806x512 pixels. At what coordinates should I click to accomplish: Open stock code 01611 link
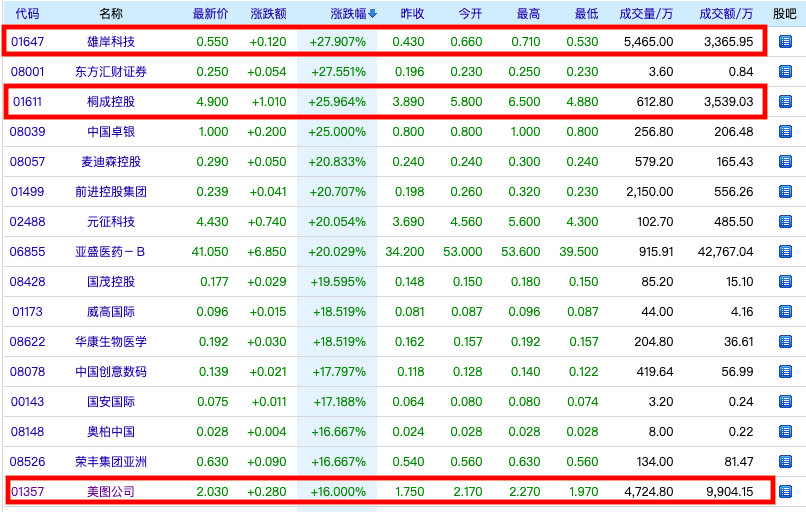(27, 101)
